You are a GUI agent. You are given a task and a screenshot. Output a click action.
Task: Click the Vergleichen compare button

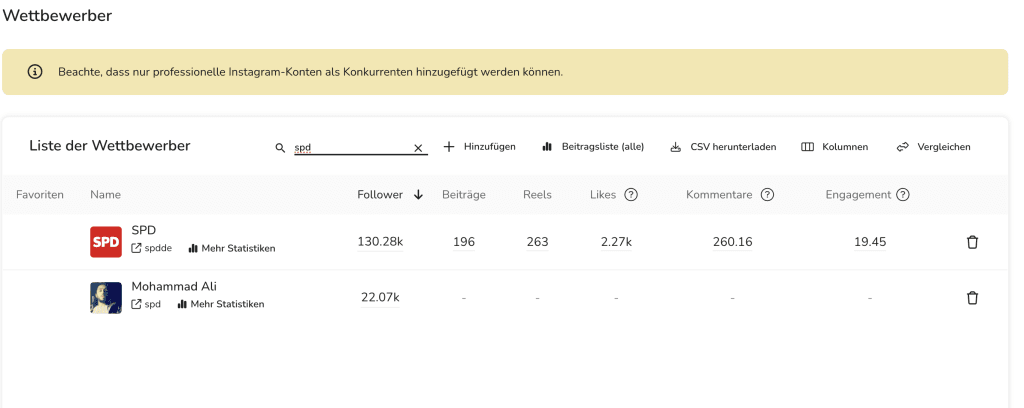tap(933, 147)
